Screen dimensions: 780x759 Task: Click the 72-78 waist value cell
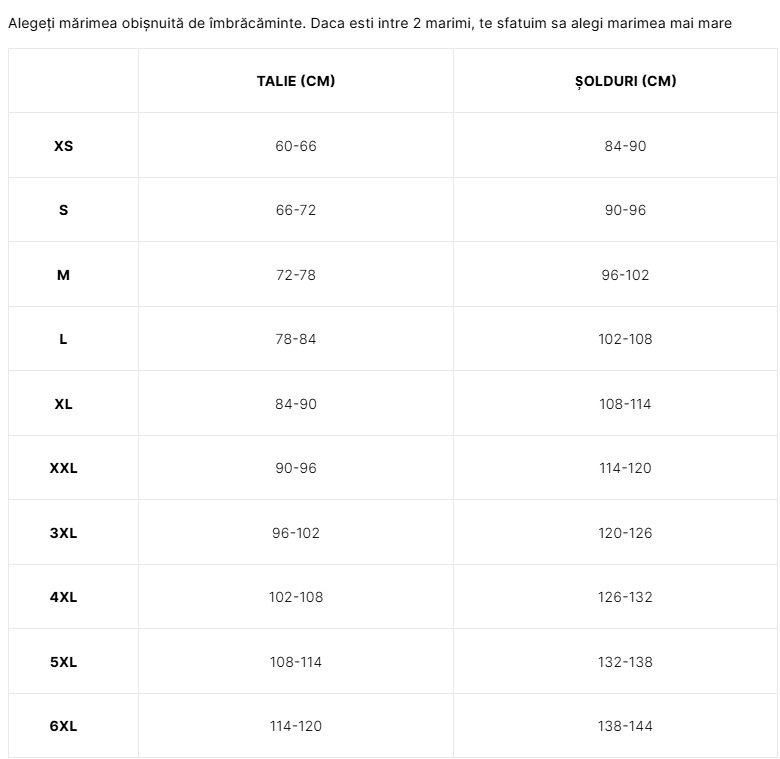296,275
